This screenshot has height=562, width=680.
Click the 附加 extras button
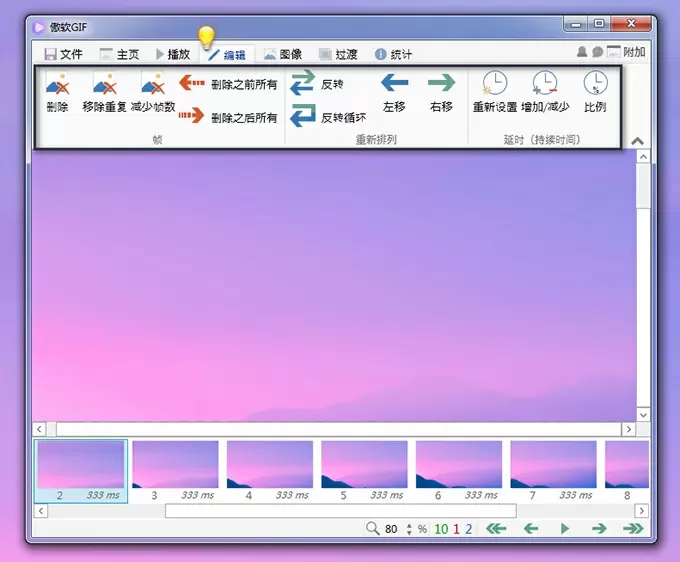[x=625, y=52]
